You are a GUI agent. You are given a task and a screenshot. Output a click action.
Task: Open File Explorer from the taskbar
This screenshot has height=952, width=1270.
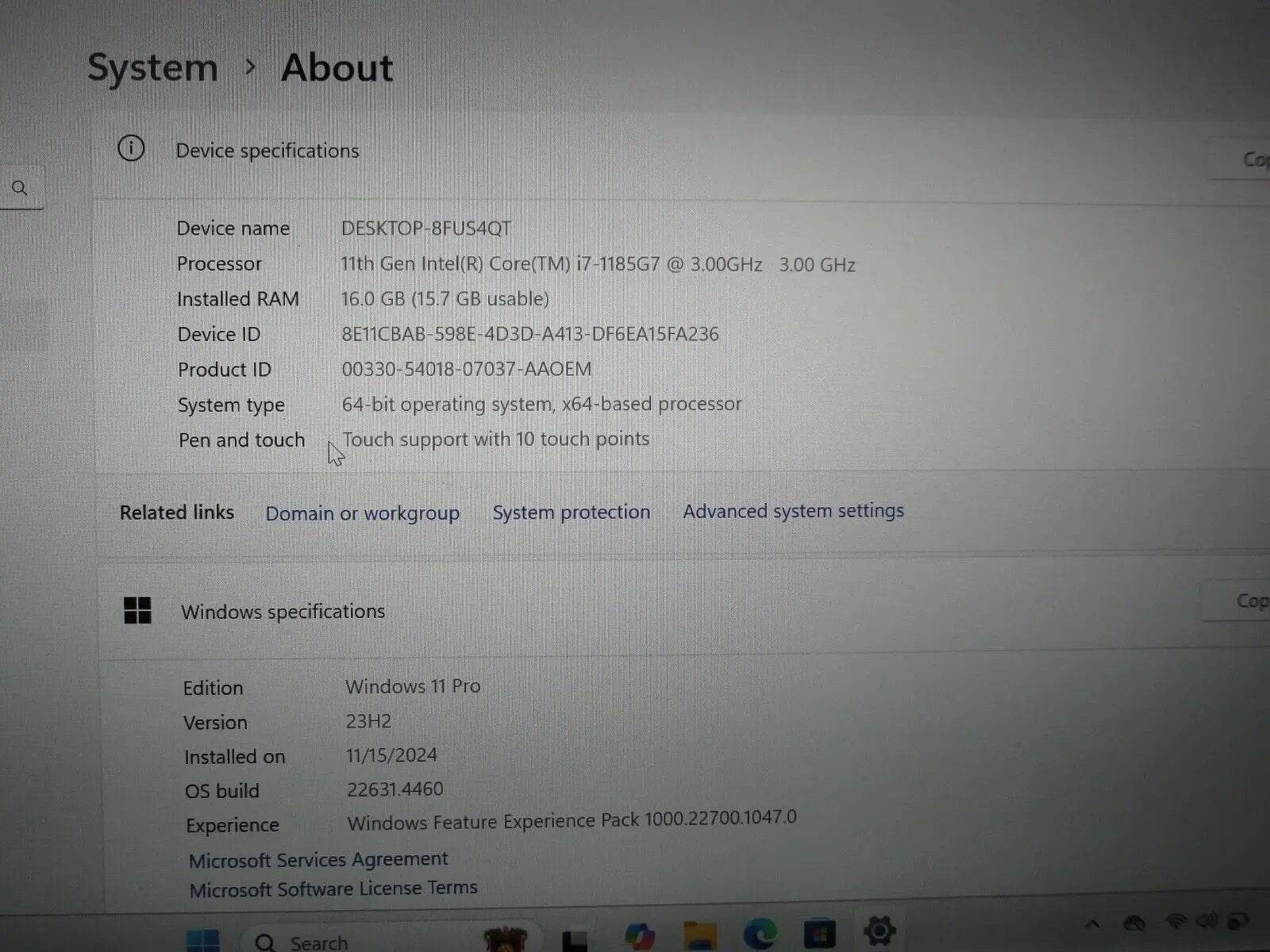(x=699, y=936)
